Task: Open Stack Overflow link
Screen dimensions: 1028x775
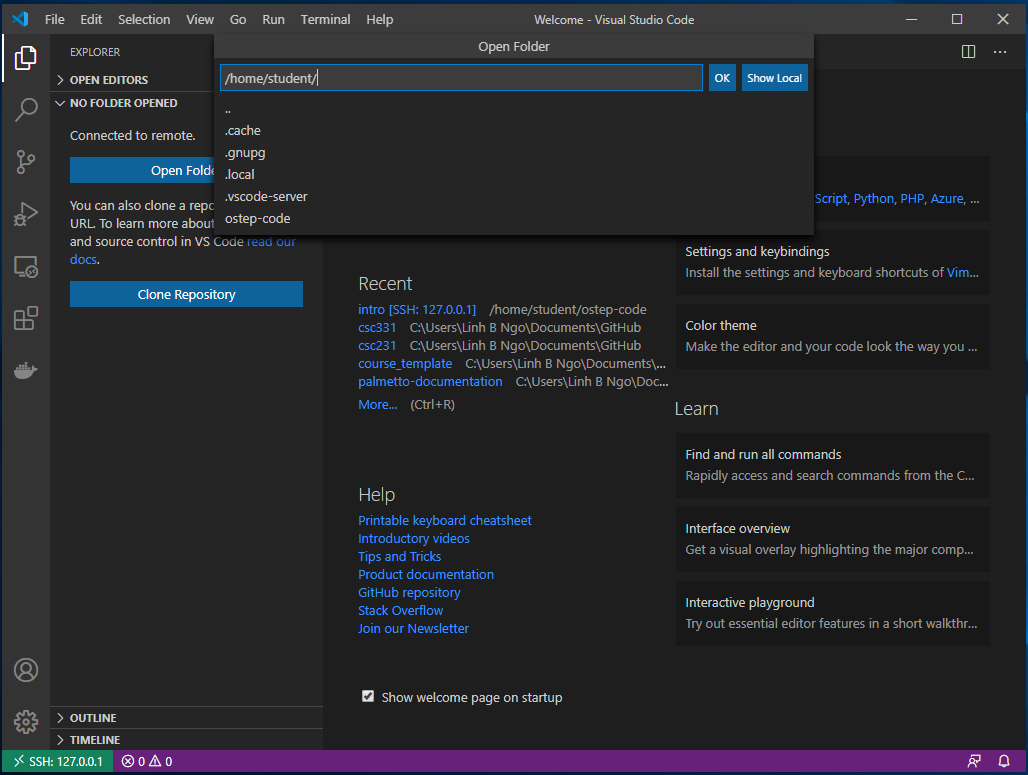Action: coord(400,610)
